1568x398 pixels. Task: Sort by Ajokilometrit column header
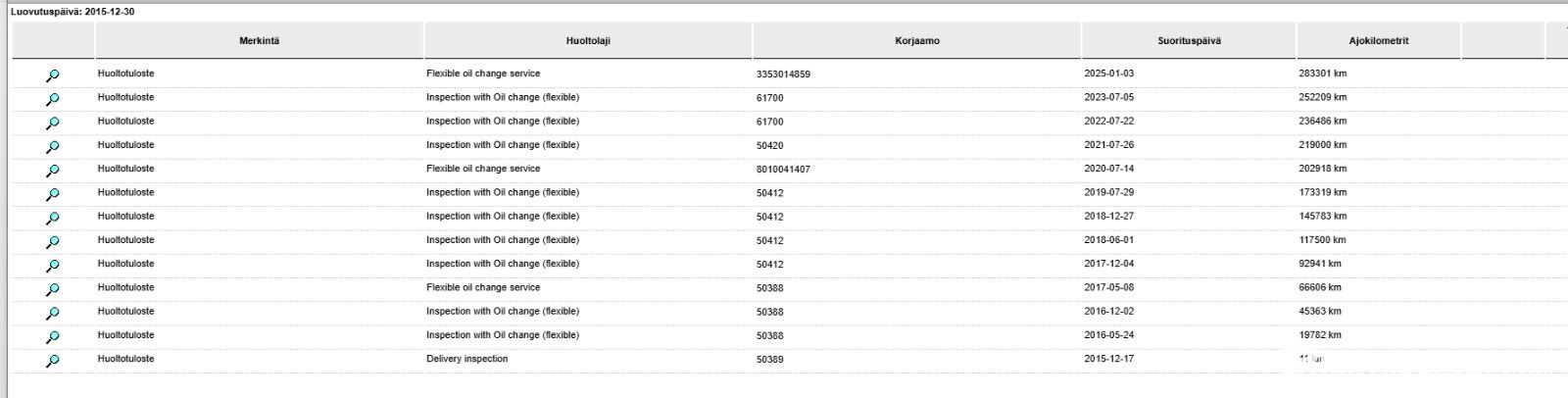click(x=1379, y=41)
